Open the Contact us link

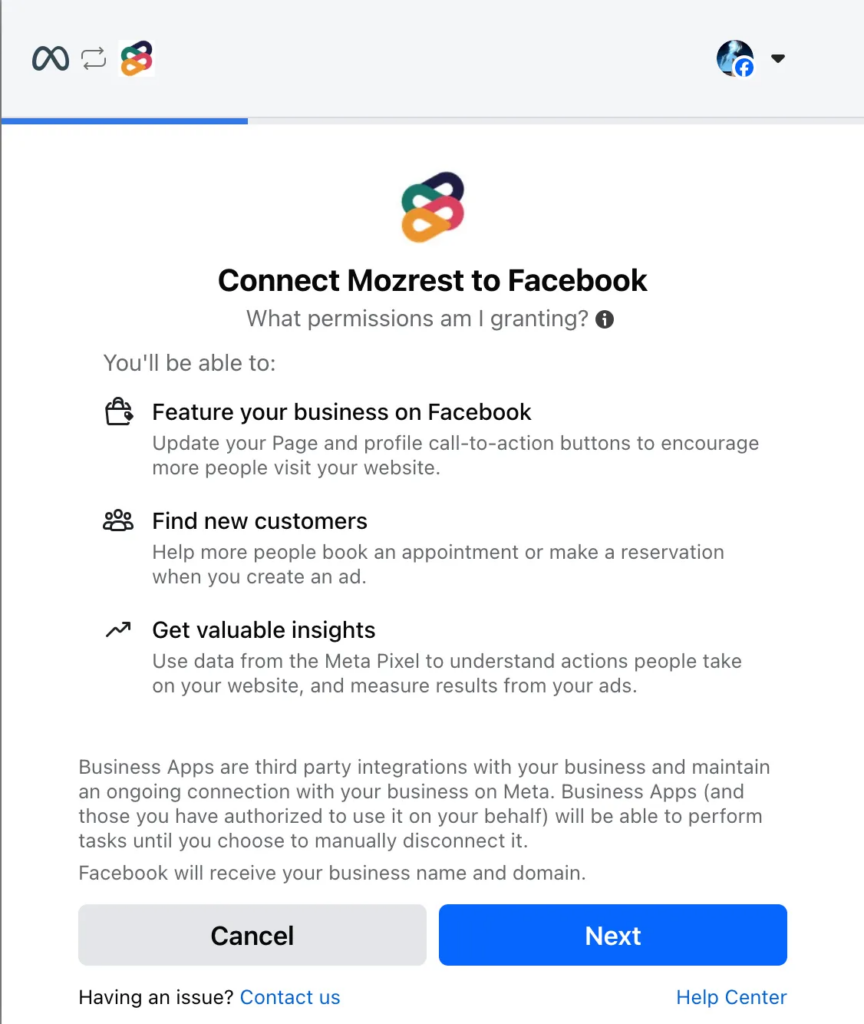[x=290, y=997]
